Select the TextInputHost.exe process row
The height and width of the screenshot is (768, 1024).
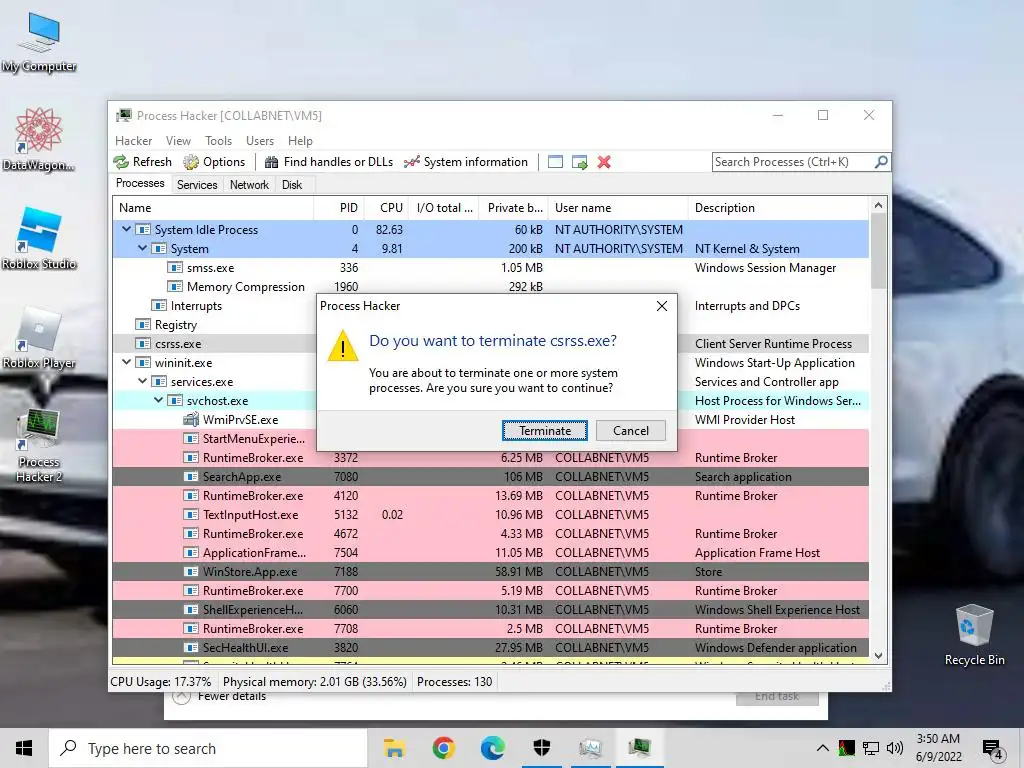(x=491, y=515)
